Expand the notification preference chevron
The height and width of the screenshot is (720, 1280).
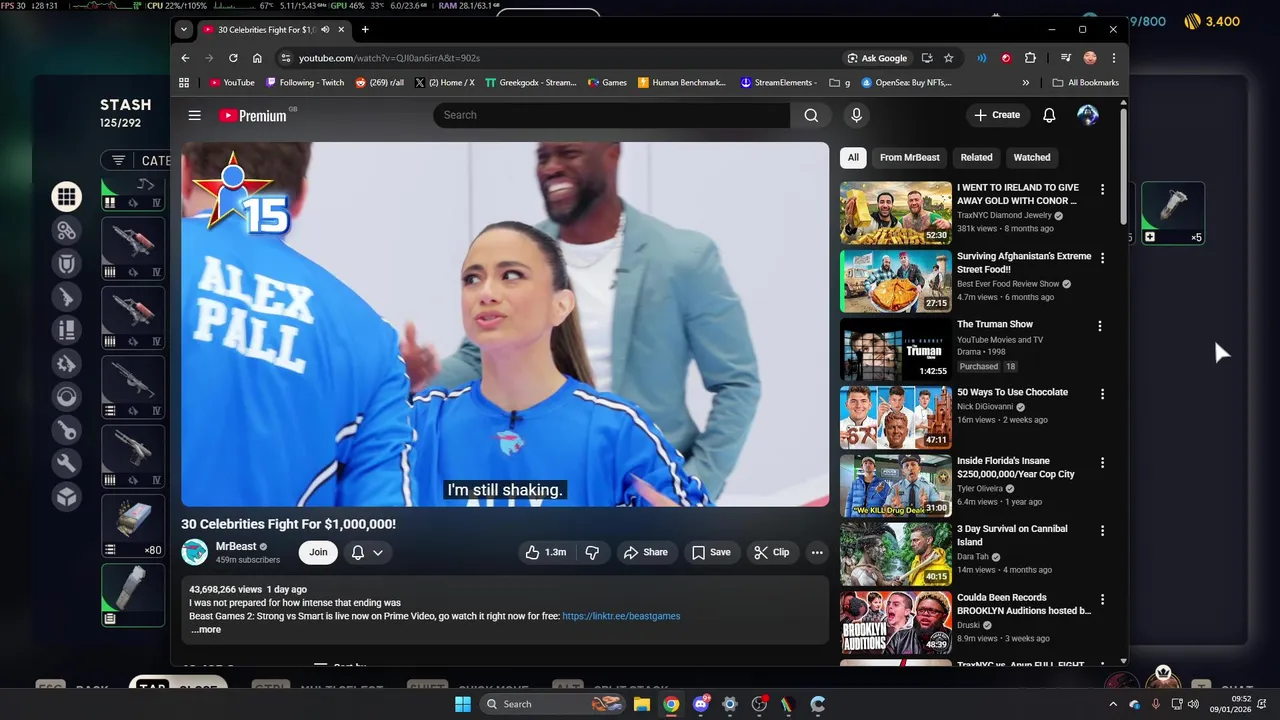(x=378, y=552)
